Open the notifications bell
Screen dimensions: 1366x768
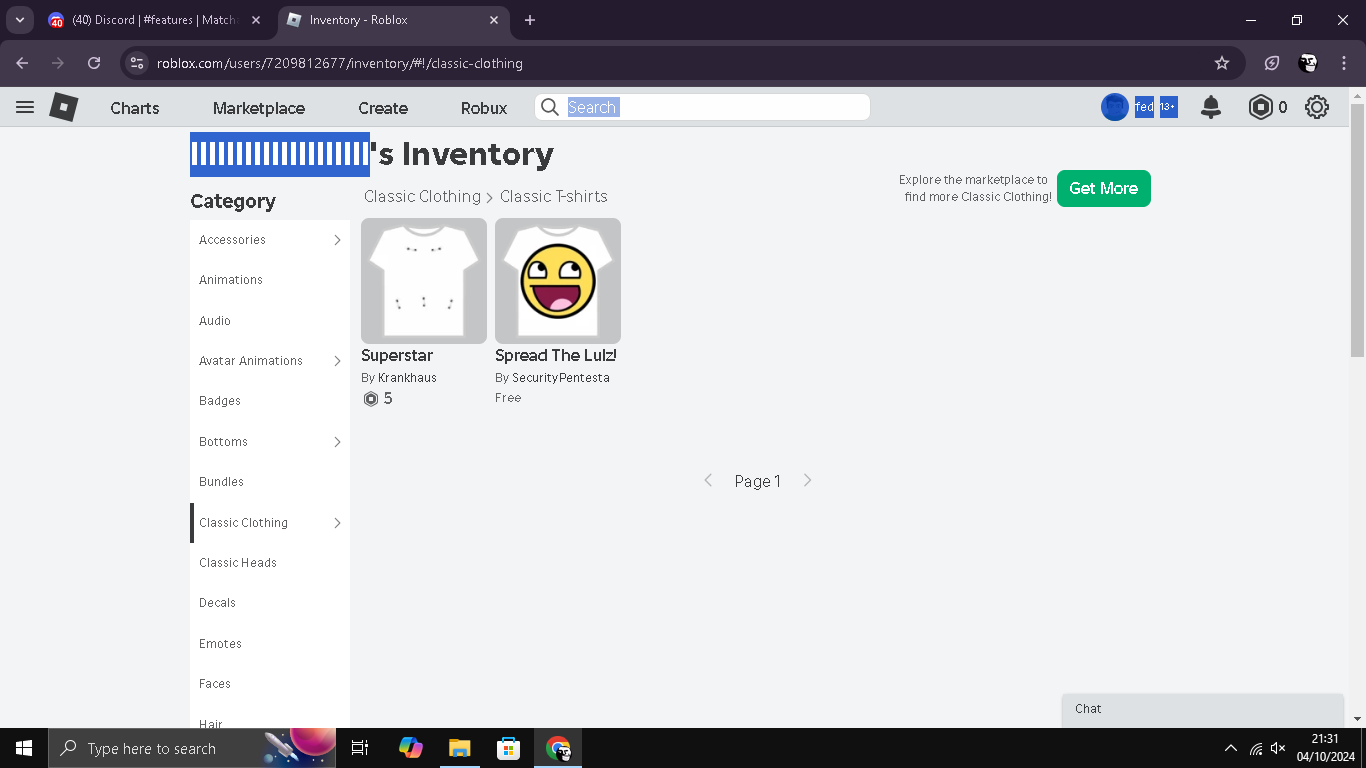[x=1211, y=107]
